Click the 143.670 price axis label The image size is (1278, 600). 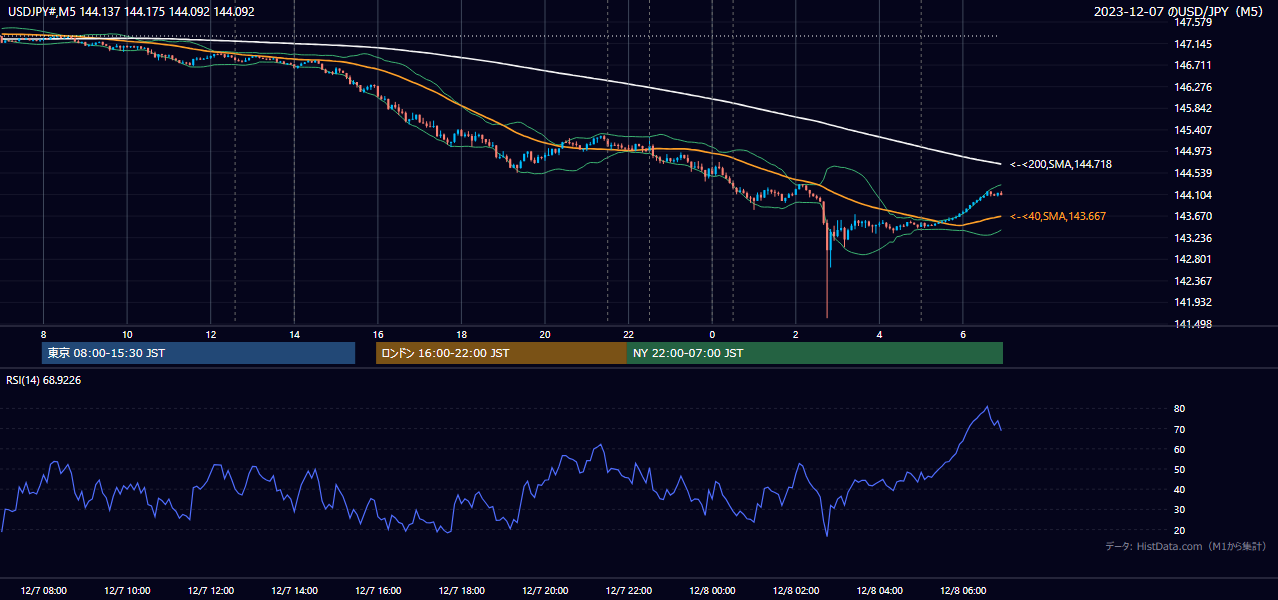[1192, 216]
